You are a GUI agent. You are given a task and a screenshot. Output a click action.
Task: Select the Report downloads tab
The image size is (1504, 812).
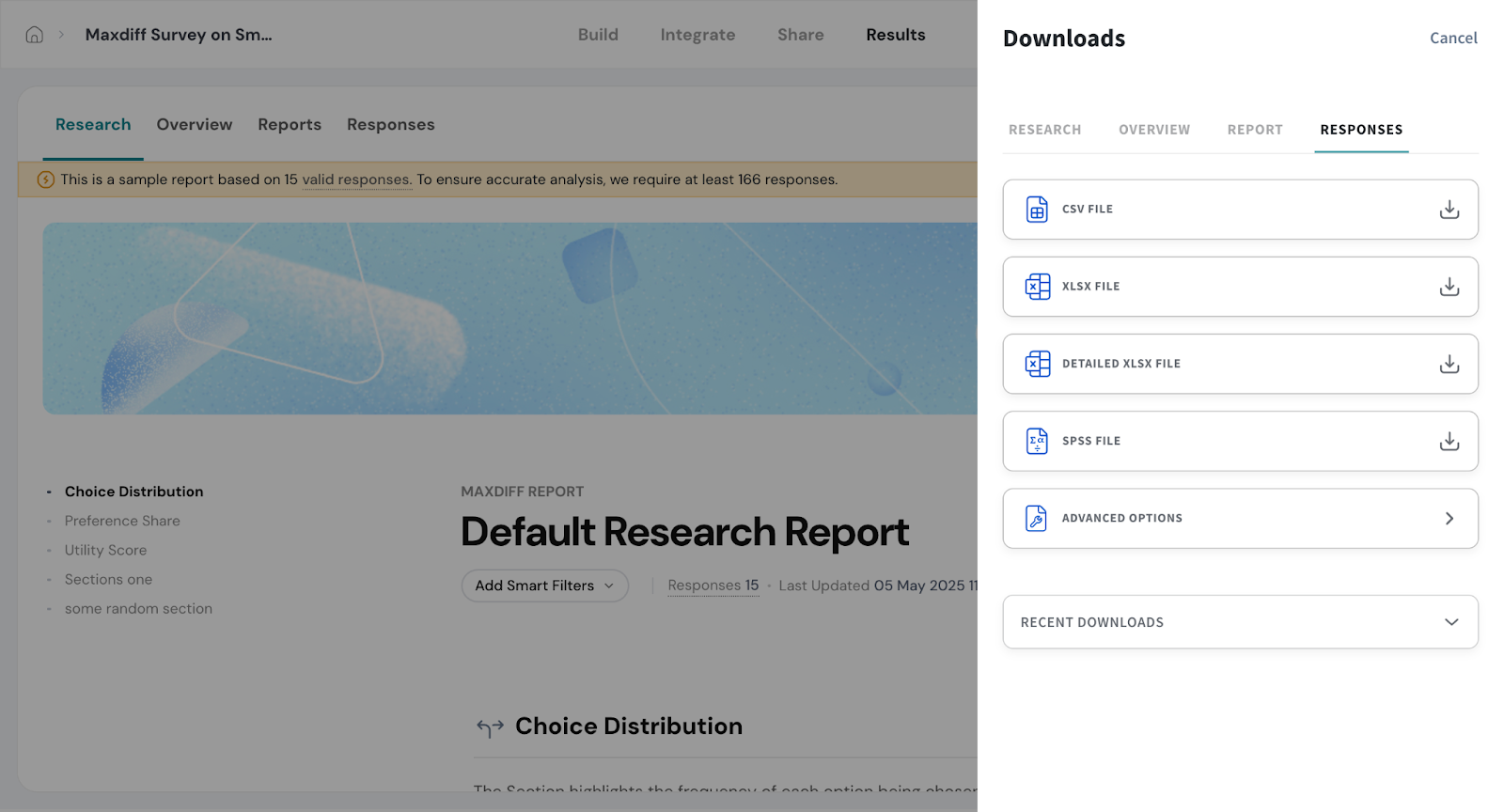(1254, 130)
